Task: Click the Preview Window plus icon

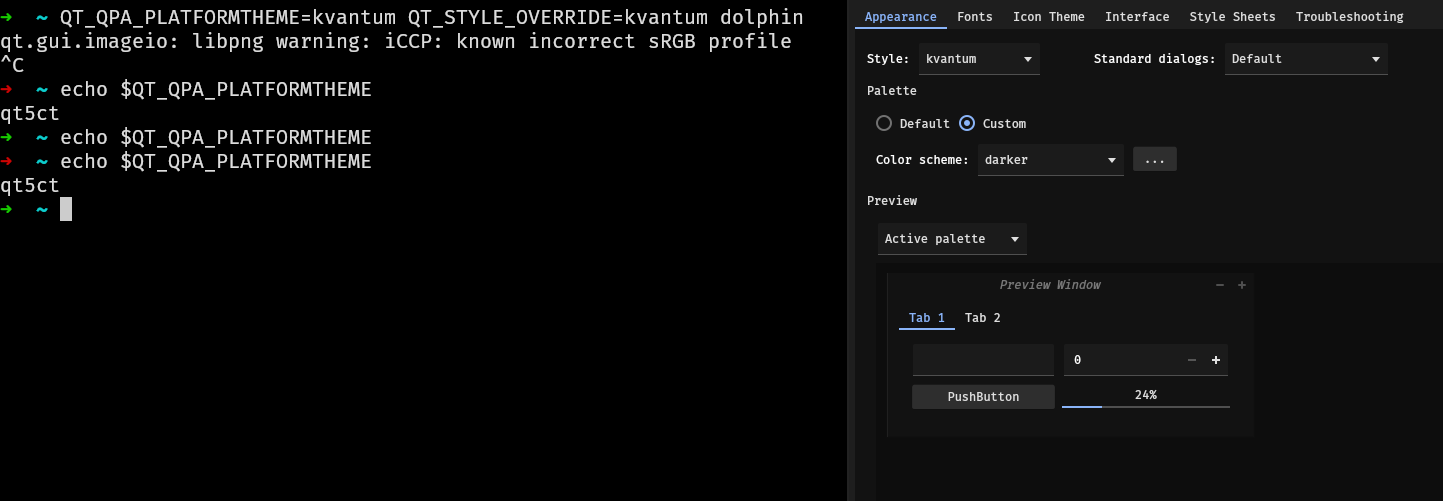Action: click(x=1242, y=285)
